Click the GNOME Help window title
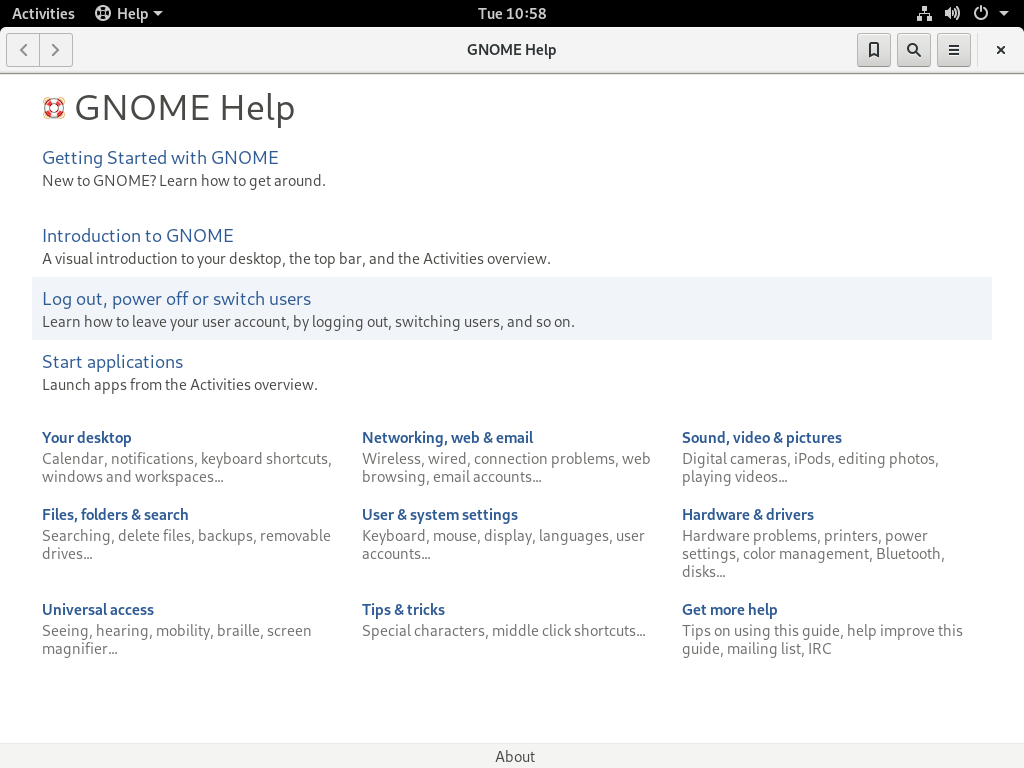This screenshot has height=768, width=1024. [511, 50]
